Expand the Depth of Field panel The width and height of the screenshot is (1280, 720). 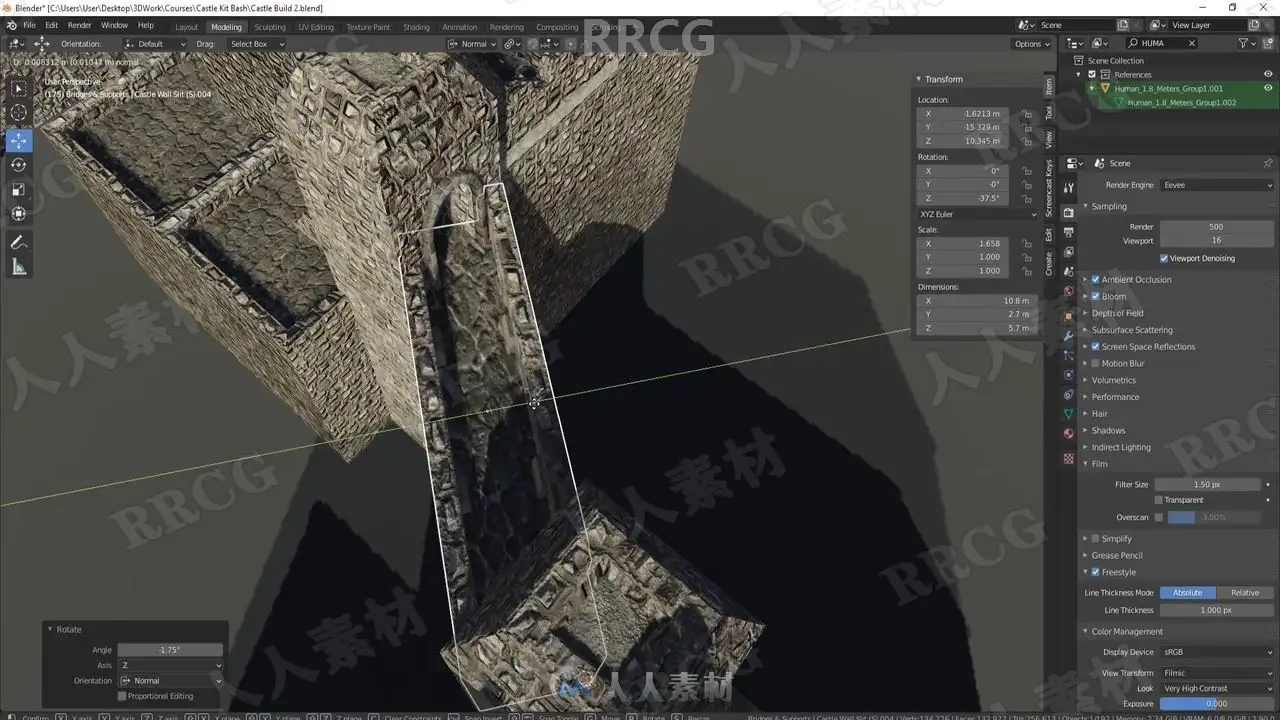click(1117, 313)
